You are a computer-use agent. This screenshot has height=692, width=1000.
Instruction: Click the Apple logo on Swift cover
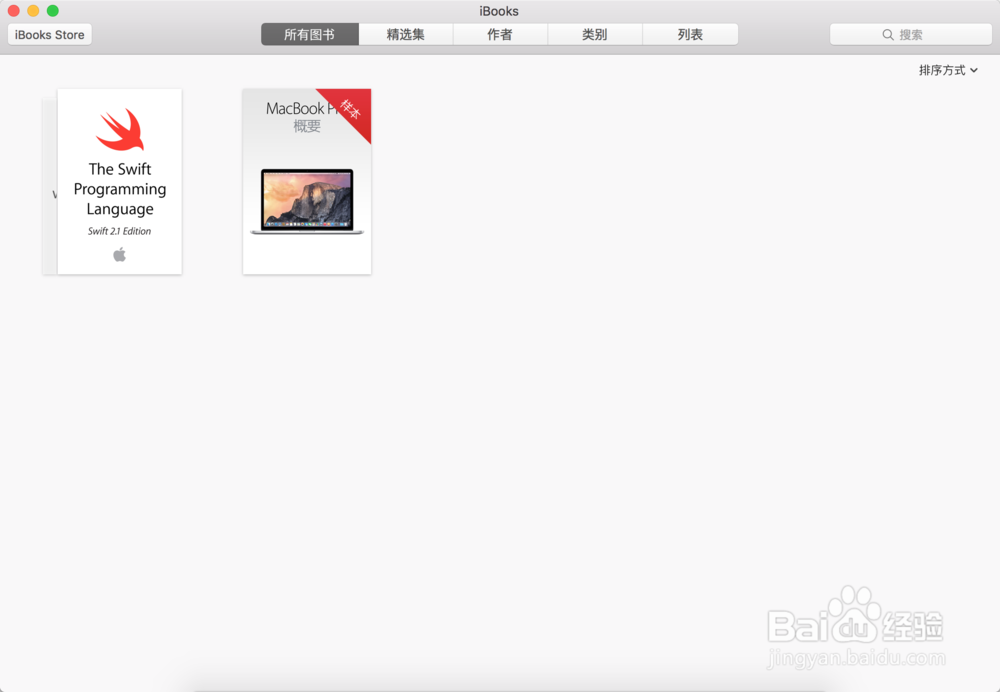click(x=119, y=254)
